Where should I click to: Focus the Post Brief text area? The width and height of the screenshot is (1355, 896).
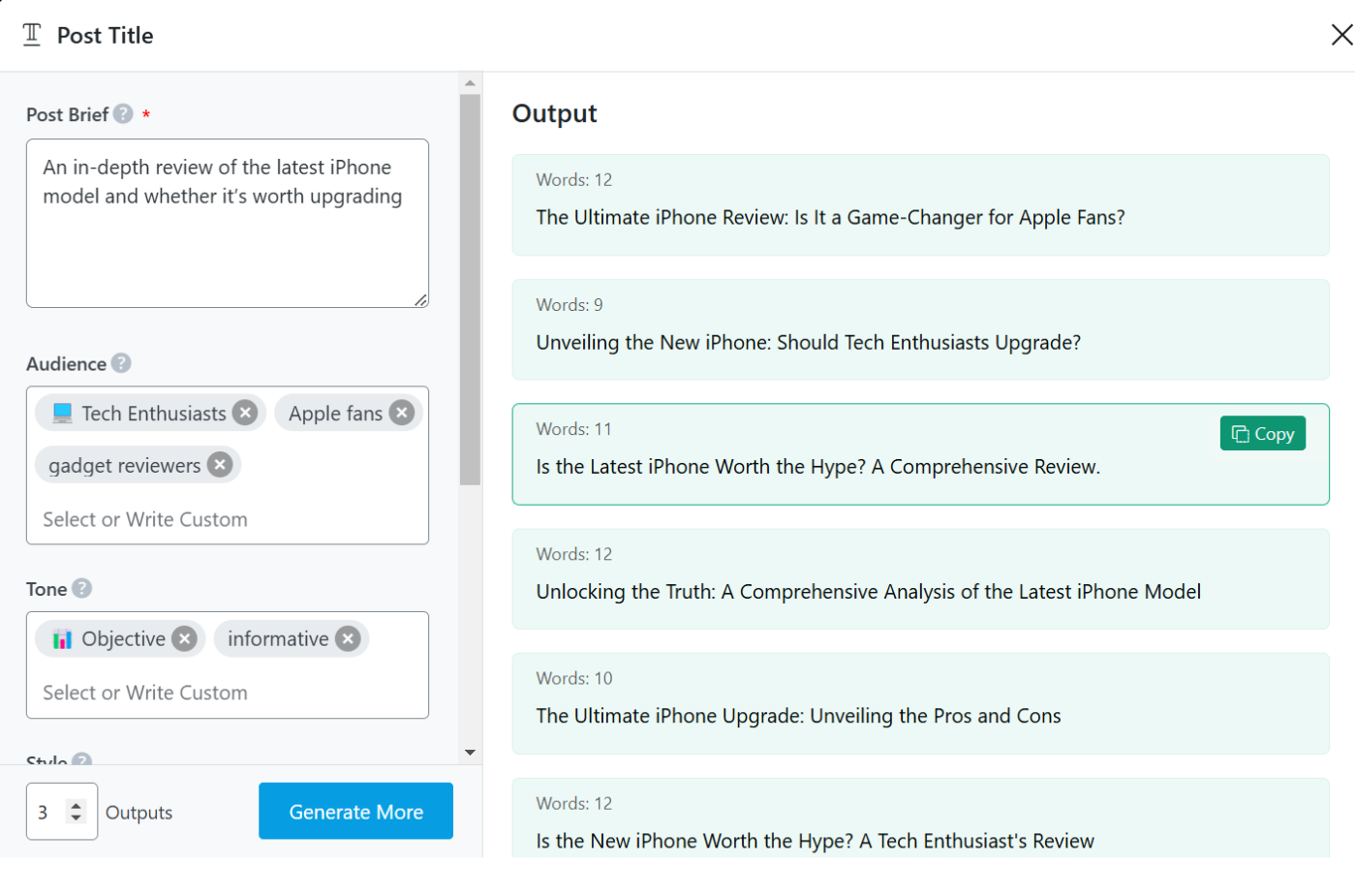tap(228, 223)
